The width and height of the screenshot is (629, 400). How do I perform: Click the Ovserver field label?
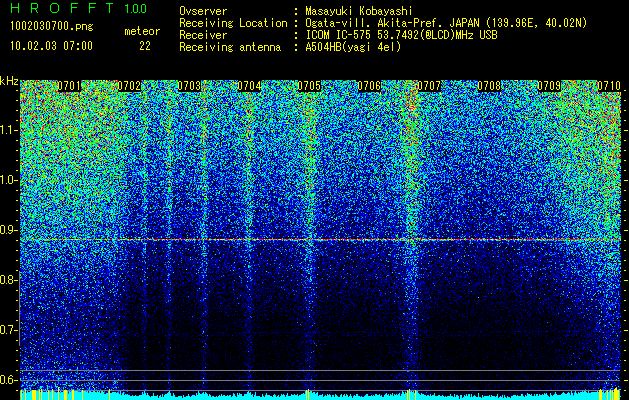click(x=203, y=11)
